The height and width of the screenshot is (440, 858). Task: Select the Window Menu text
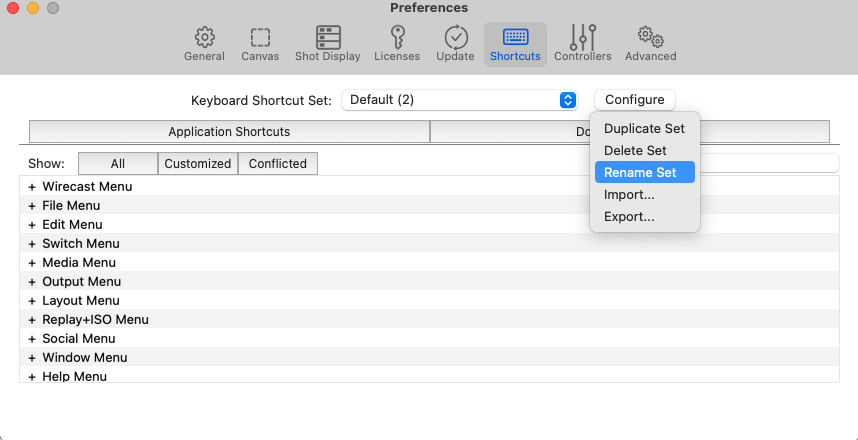[85, 357]
